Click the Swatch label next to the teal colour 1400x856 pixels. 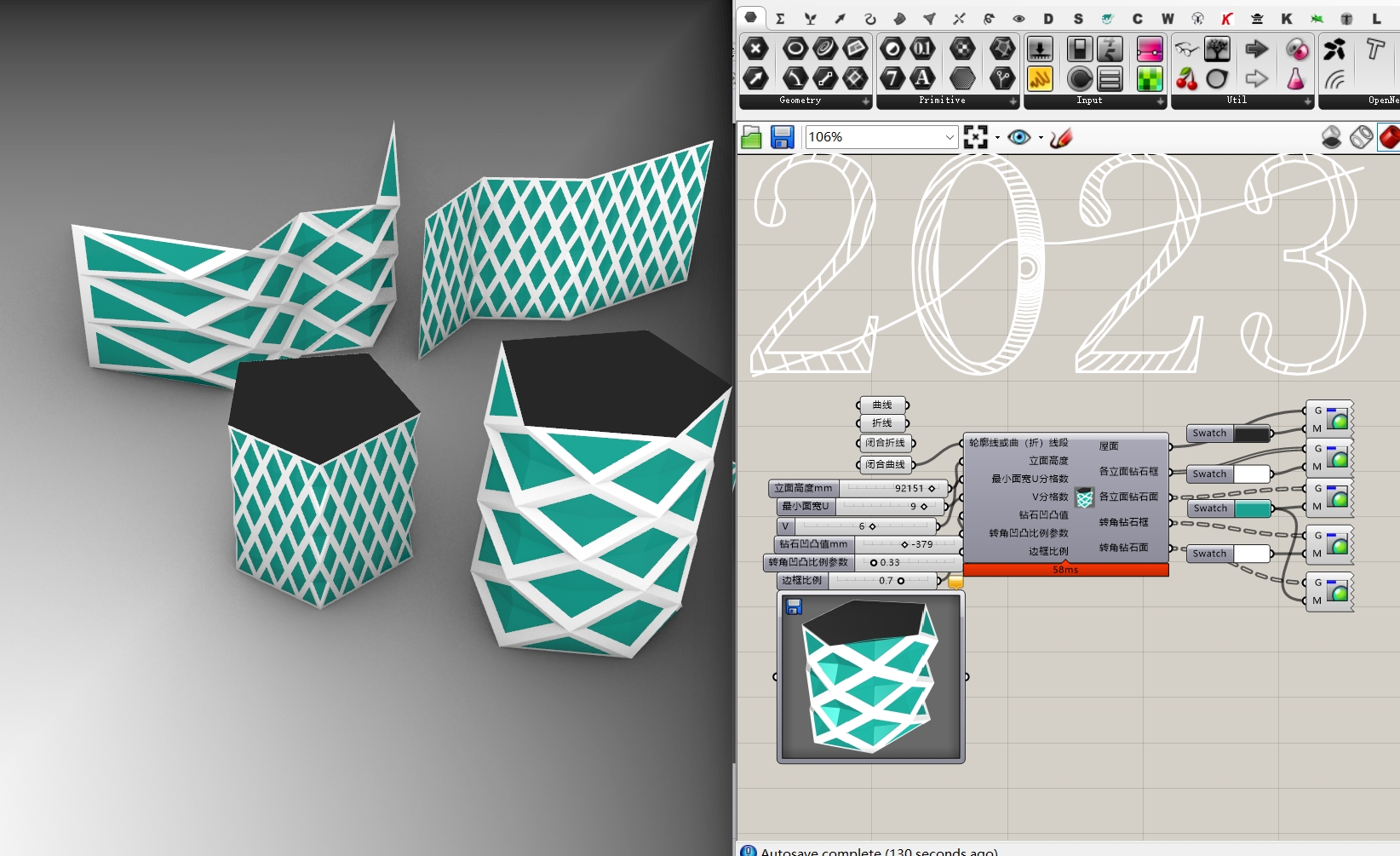pyautogui.click(x=1209, y=508)
